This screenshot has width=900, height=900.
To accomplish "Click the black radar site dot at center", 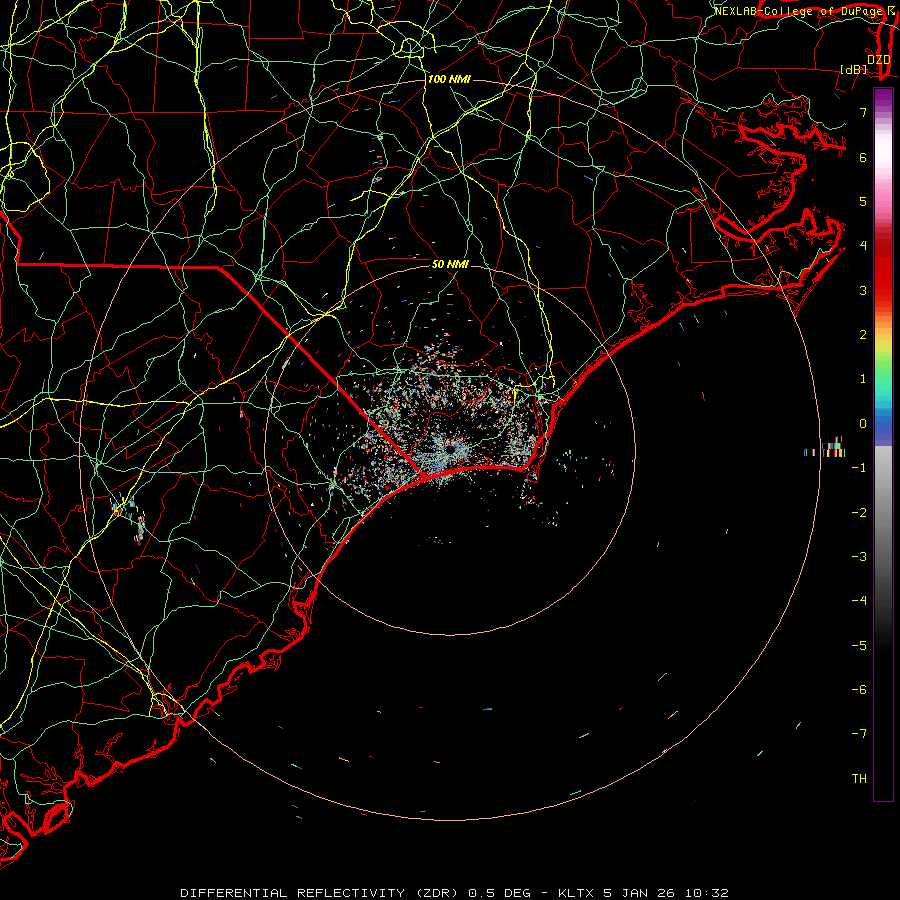I will [x=451, y=449].
